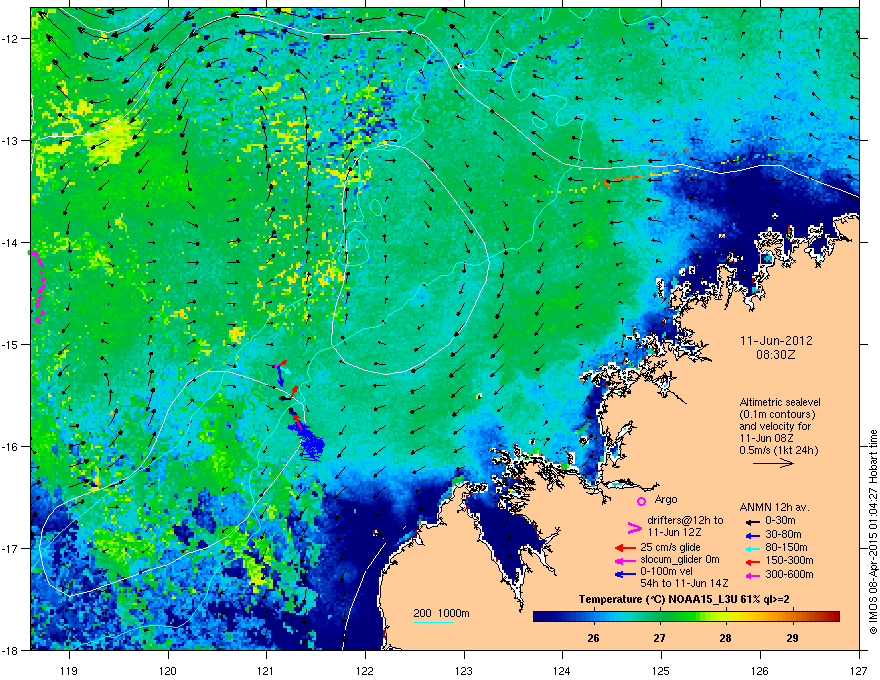The width and height of the screenshot is (880, 680).
Task: Click the '(0.1m contours)' text
Action: tap(777, 415)
